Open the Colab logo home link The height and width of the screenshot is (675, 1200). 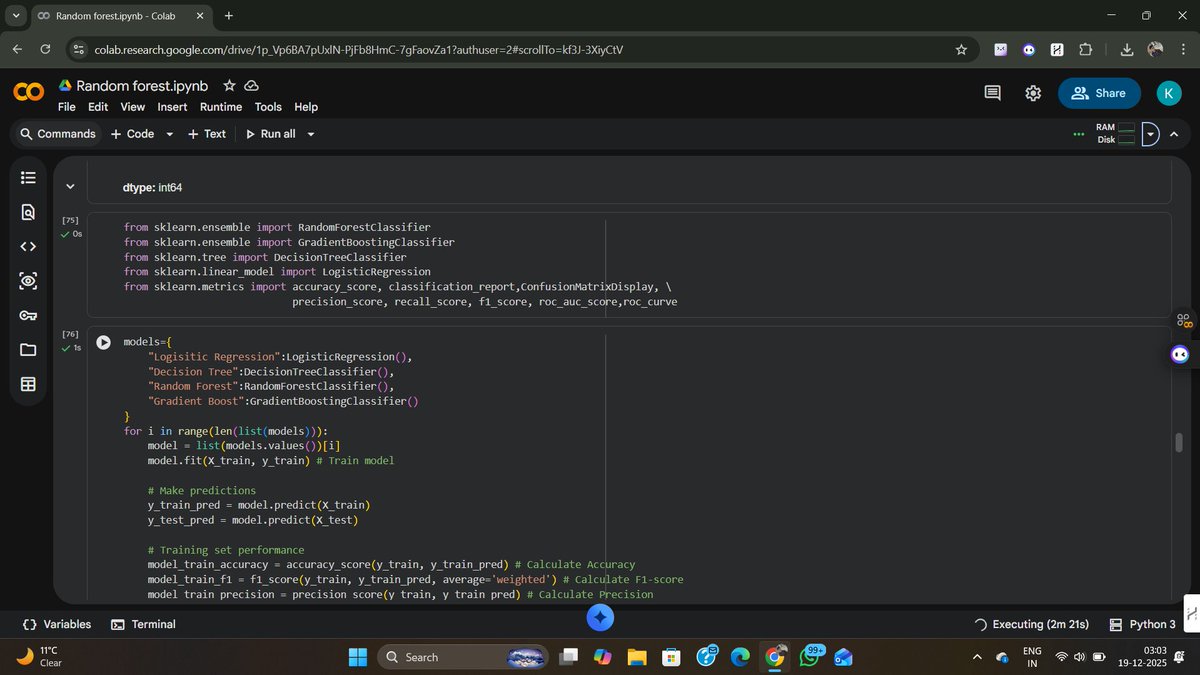point(28,92)
